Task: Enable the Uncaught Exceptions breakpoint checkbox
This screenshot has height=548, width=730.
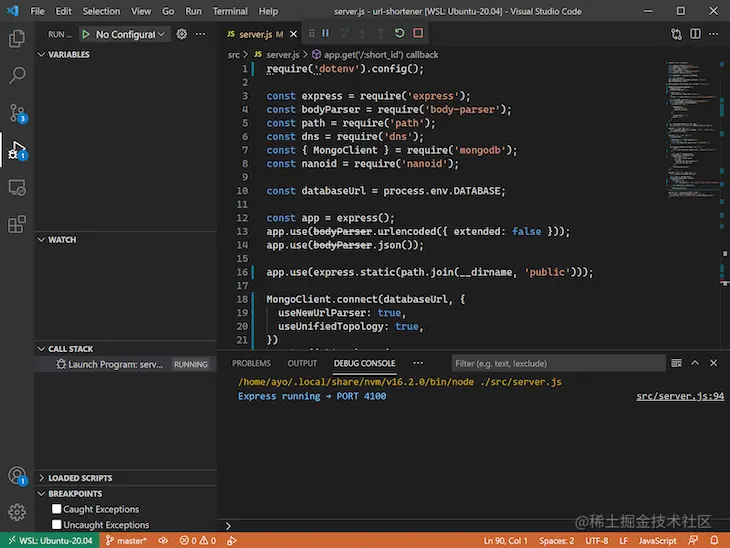Action: point(57,524)
